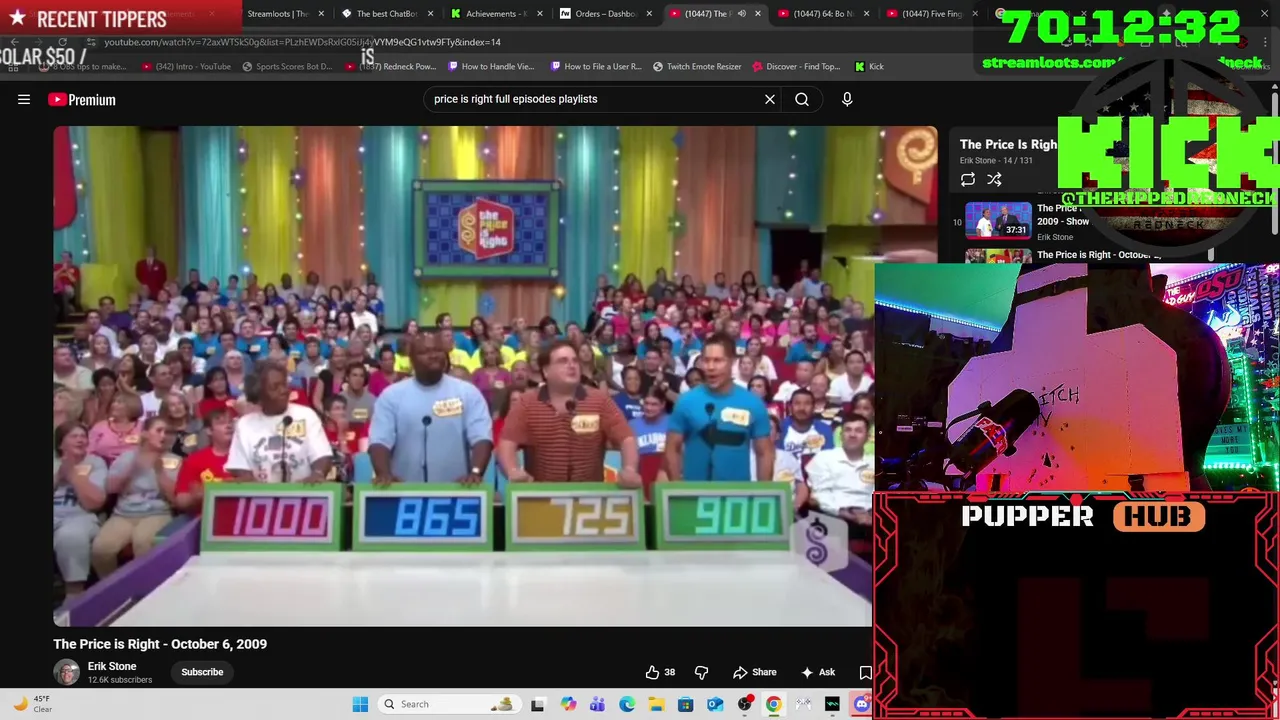Open Erik Stone channel avatar
The image size is (1280, 720).
click(67, 672)
